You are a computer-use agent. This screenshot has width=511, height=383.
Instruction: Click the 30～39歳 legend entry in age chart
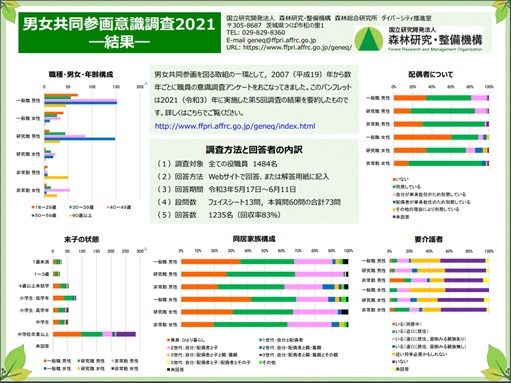[x=81, y=207]
